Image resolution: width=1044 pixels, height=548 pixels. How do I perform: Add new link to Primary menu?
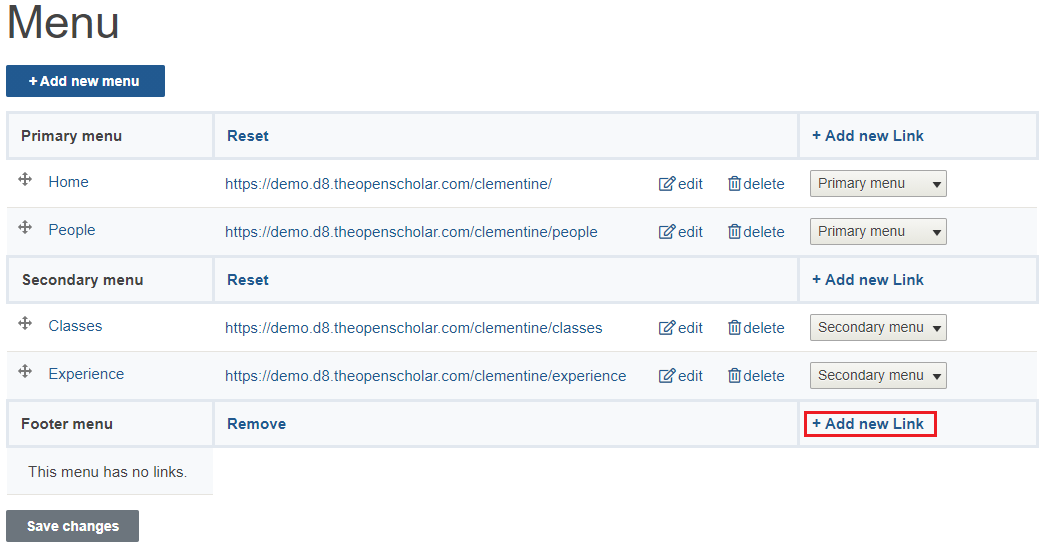click(868, 136)
